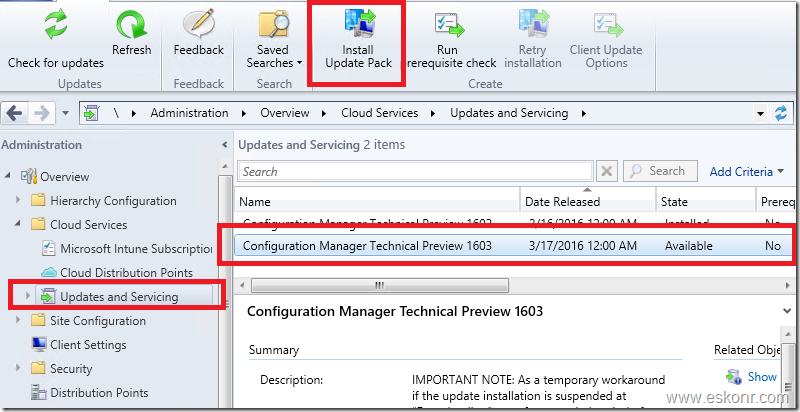800x412 pixels.
Task: Expand the Add Criteria dropdown
Action: [x=746, y=172]
